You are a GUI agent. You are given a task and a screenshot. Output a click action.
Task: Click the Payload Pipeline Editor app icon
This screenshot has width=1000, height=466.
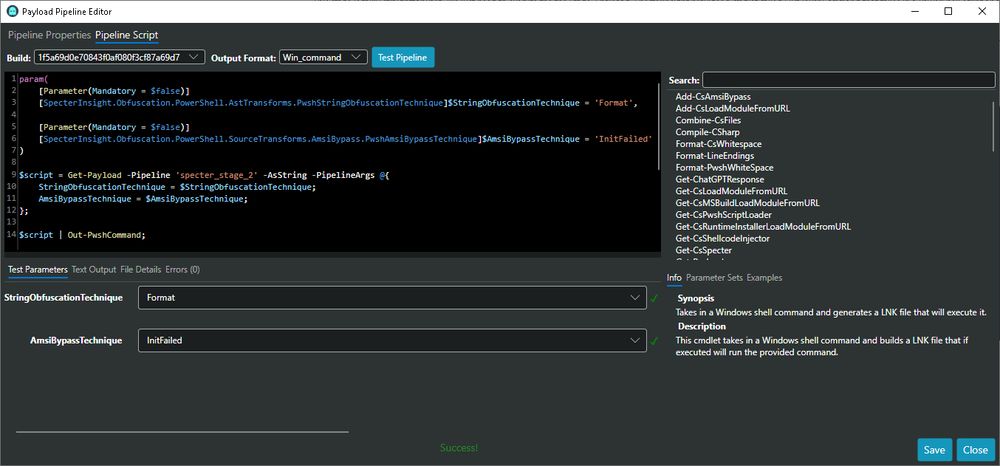12,11
